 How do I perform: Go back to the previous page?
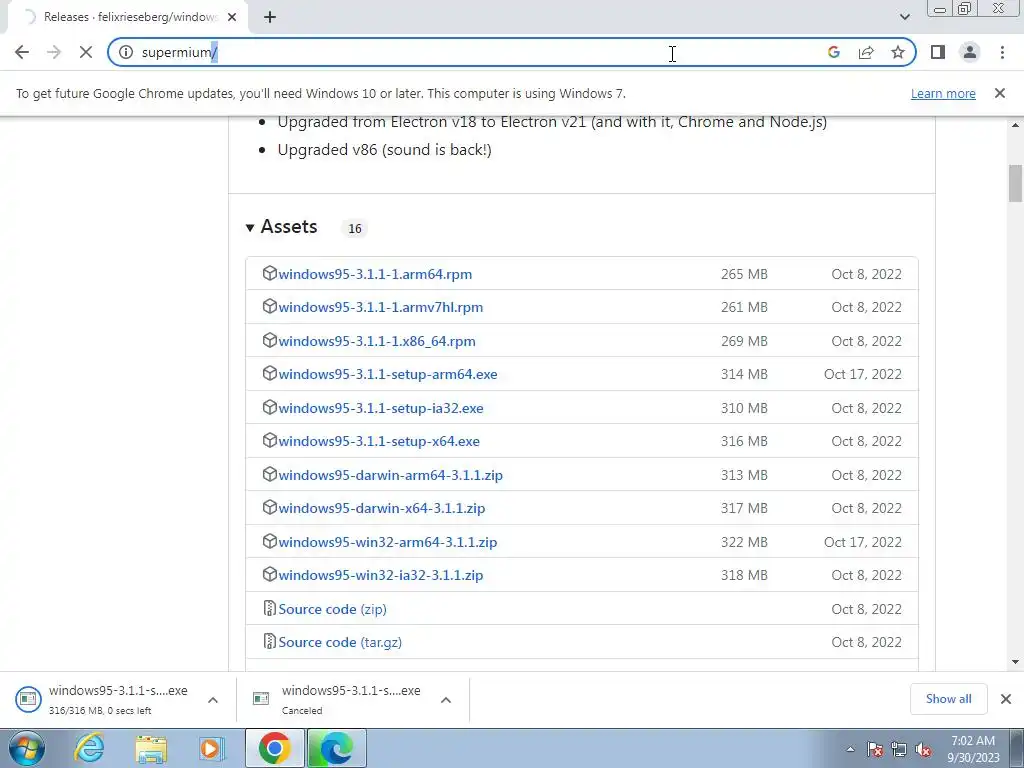22,52
